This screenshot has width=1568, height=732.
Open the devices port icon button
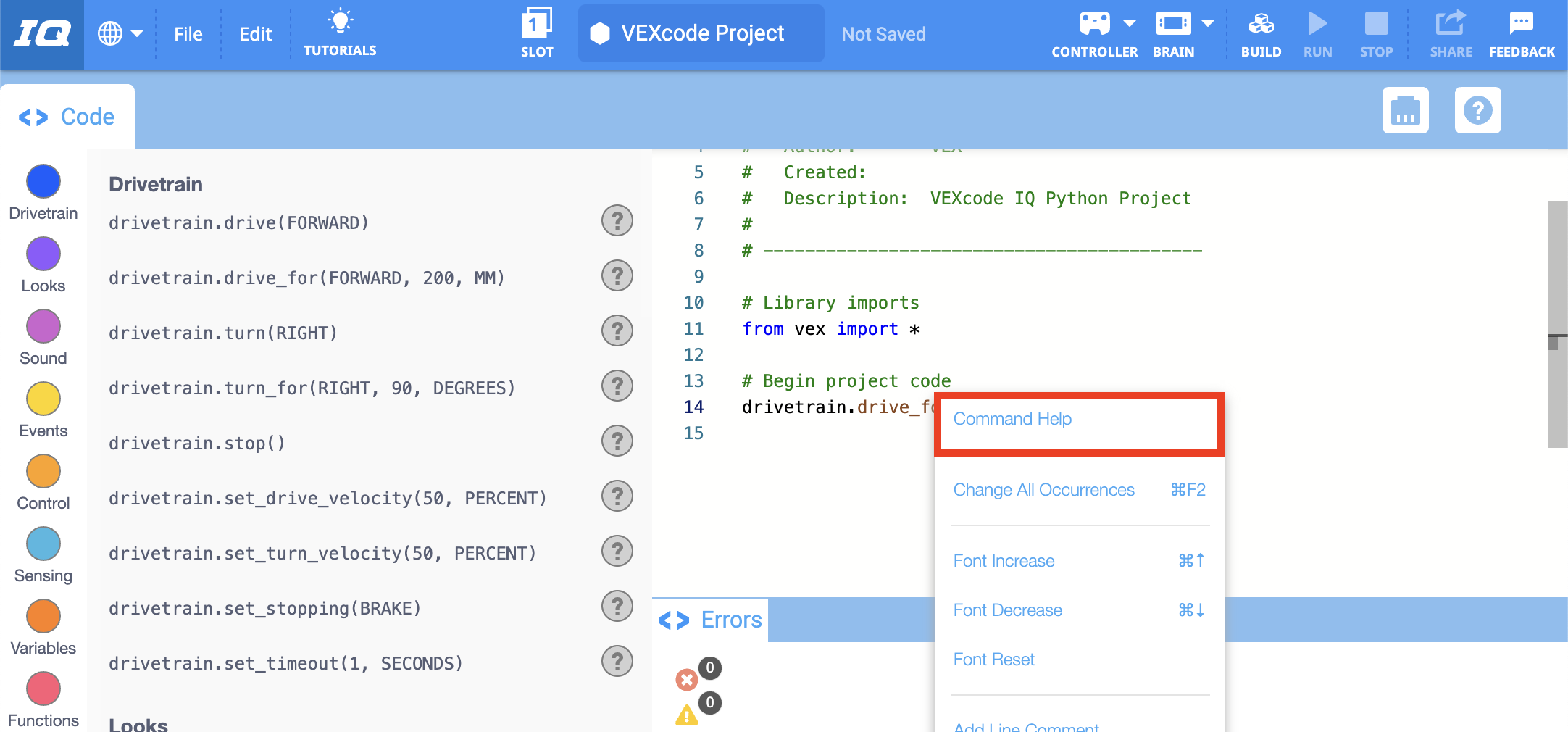pos(1405,111)
